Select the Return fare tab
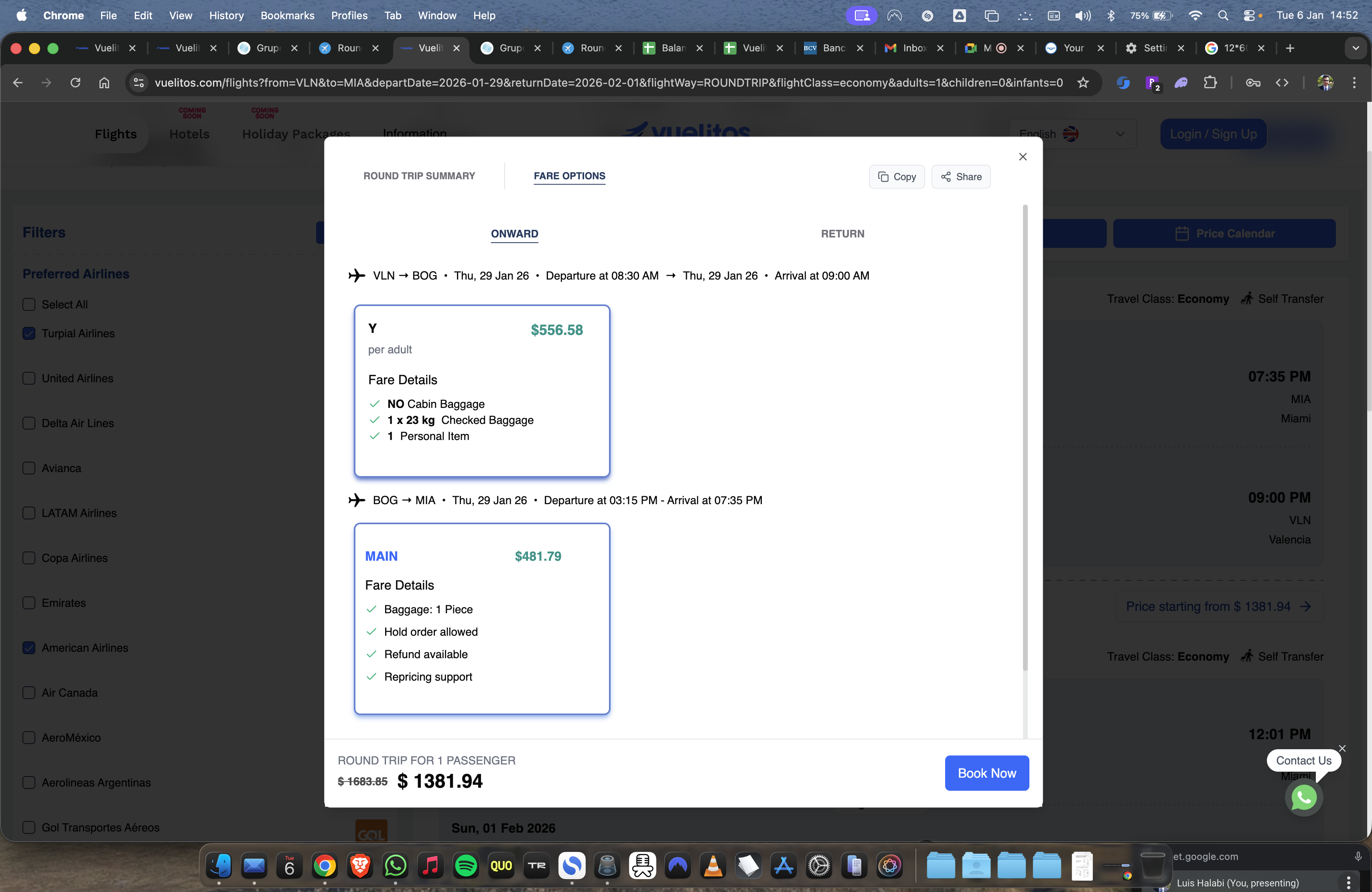The width and height of the screenshot is (1372, 892). coord(842,233)
